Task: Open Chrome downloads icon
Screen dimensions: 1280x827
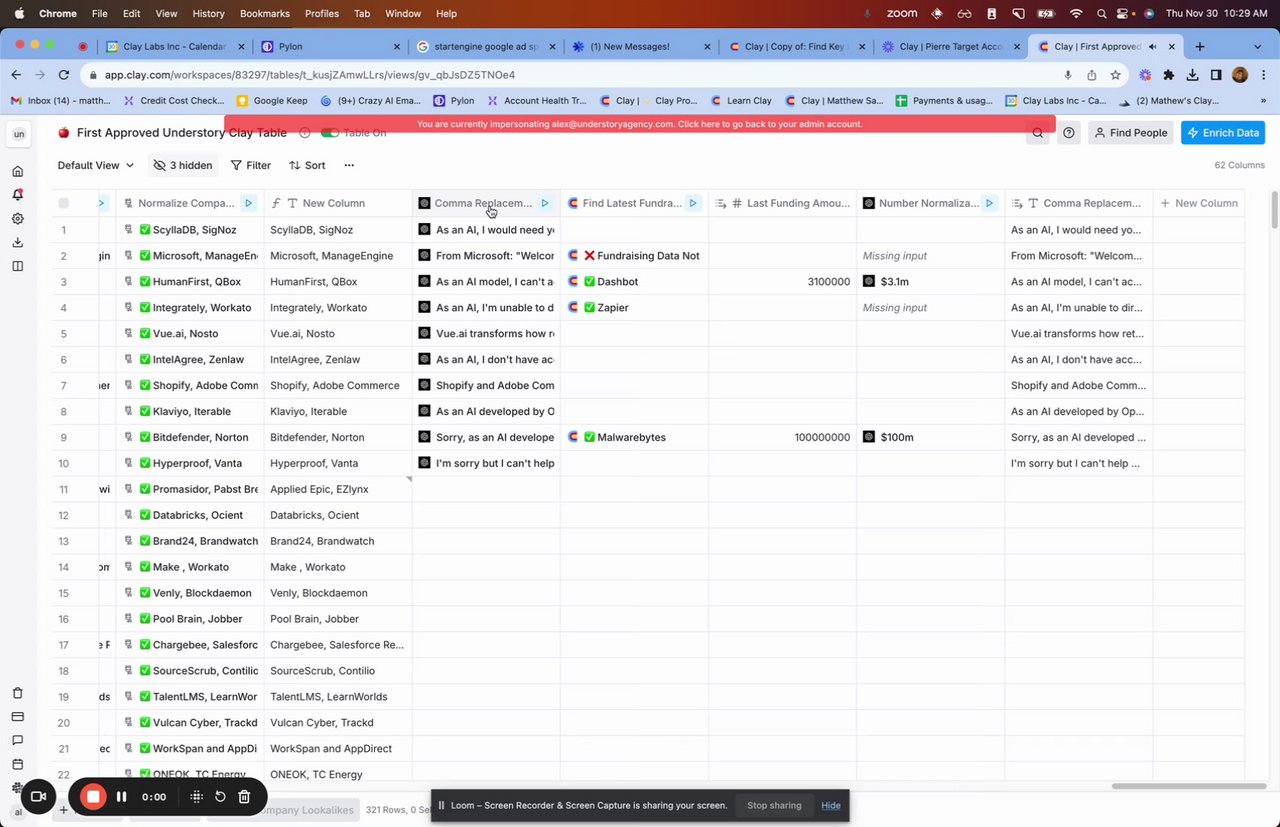Action: [x=1193, y=75]
